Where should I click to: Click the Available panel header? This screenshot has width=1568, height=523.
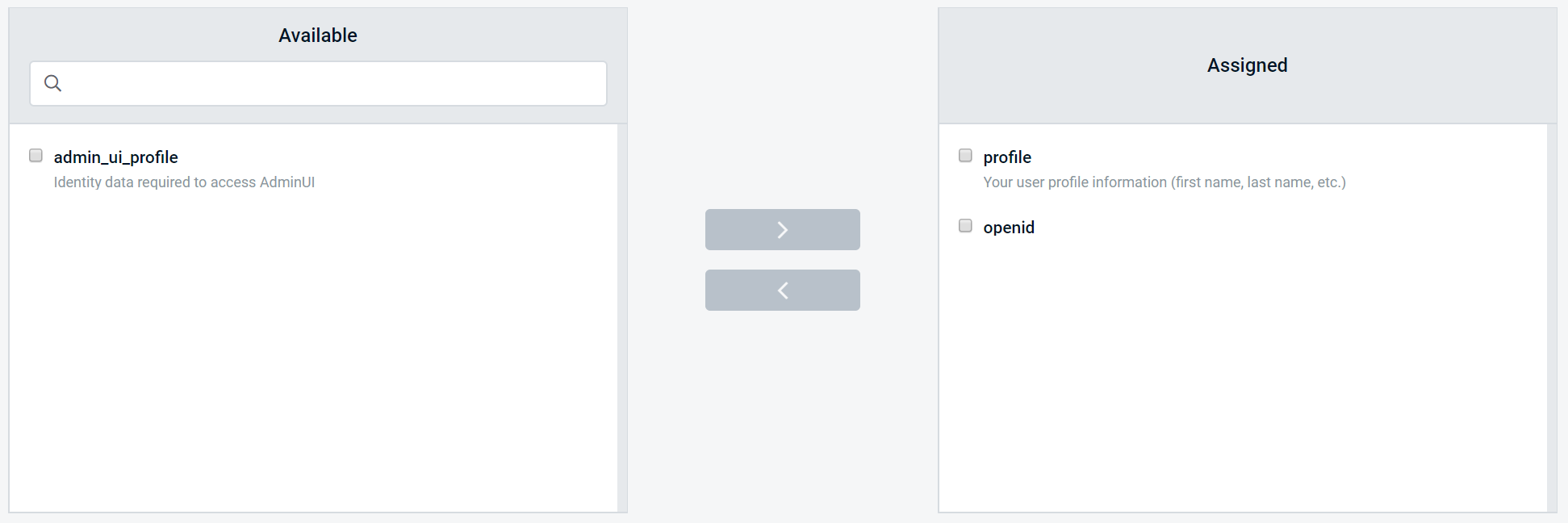(317, 35)
